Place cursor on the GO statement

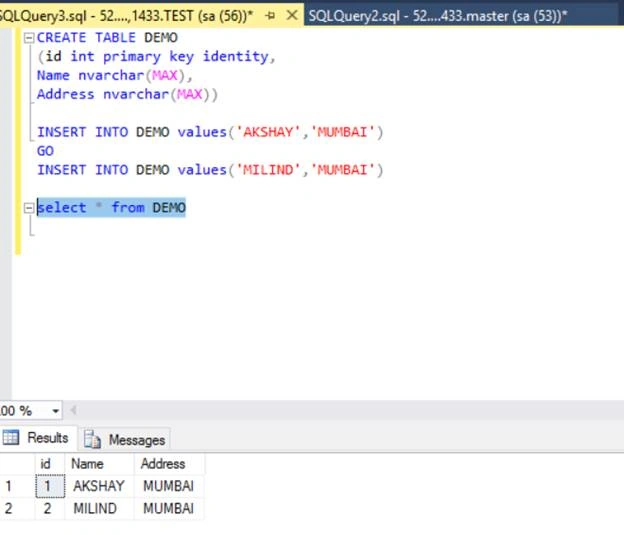coord(45,151)
